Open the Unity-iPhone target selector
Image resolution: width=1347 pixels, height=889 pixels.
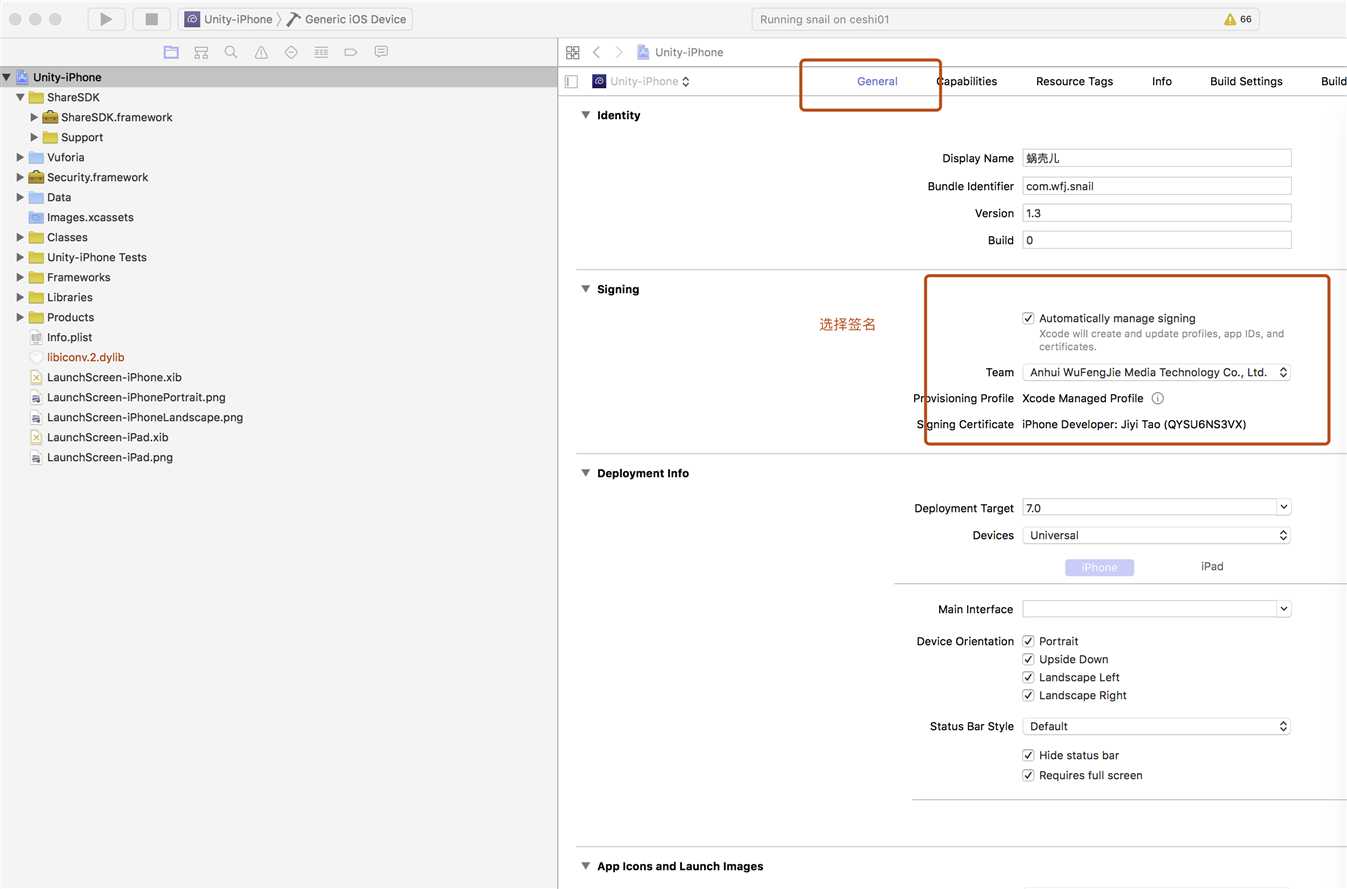point(641,82)
